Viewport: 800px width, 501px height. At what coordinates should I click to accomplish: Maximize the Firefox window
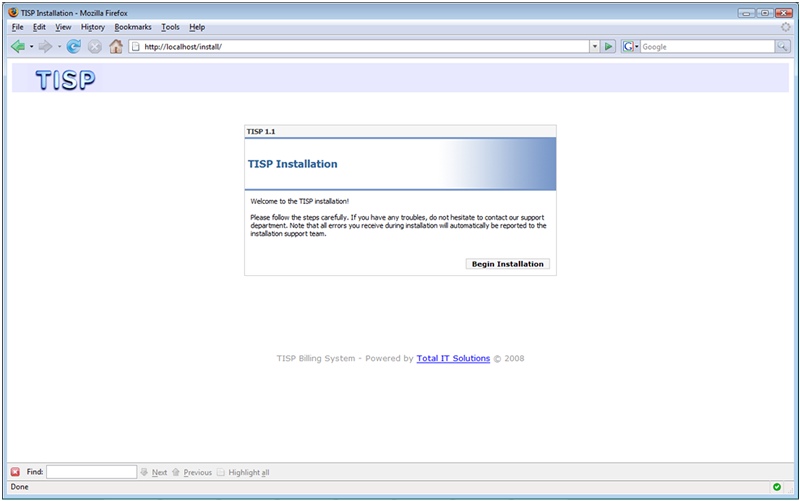(765, 13)
